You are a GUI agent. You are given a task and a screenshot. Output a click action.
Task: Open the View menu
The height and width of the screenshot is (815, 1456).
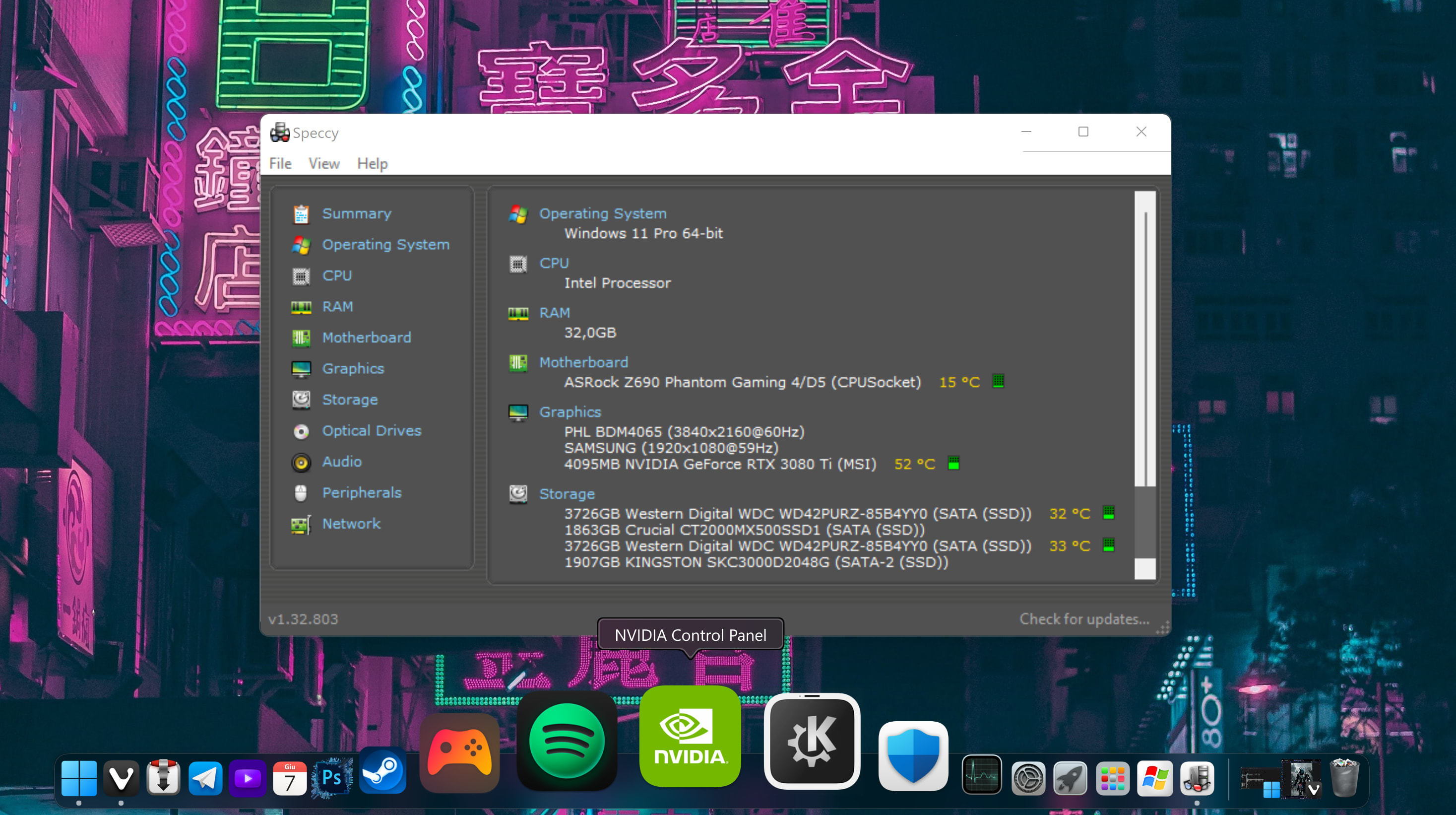click(x=324, y=164)
